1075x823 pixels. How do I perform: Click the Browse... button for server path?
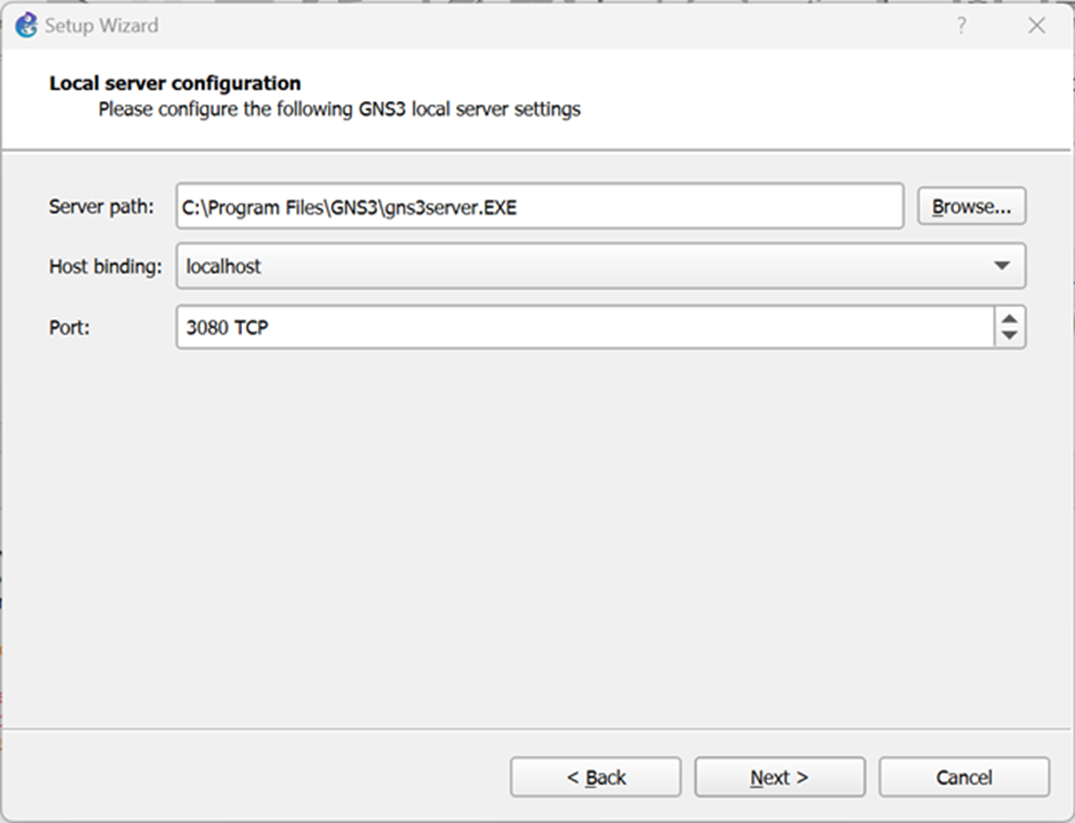[x=971, y=206]
